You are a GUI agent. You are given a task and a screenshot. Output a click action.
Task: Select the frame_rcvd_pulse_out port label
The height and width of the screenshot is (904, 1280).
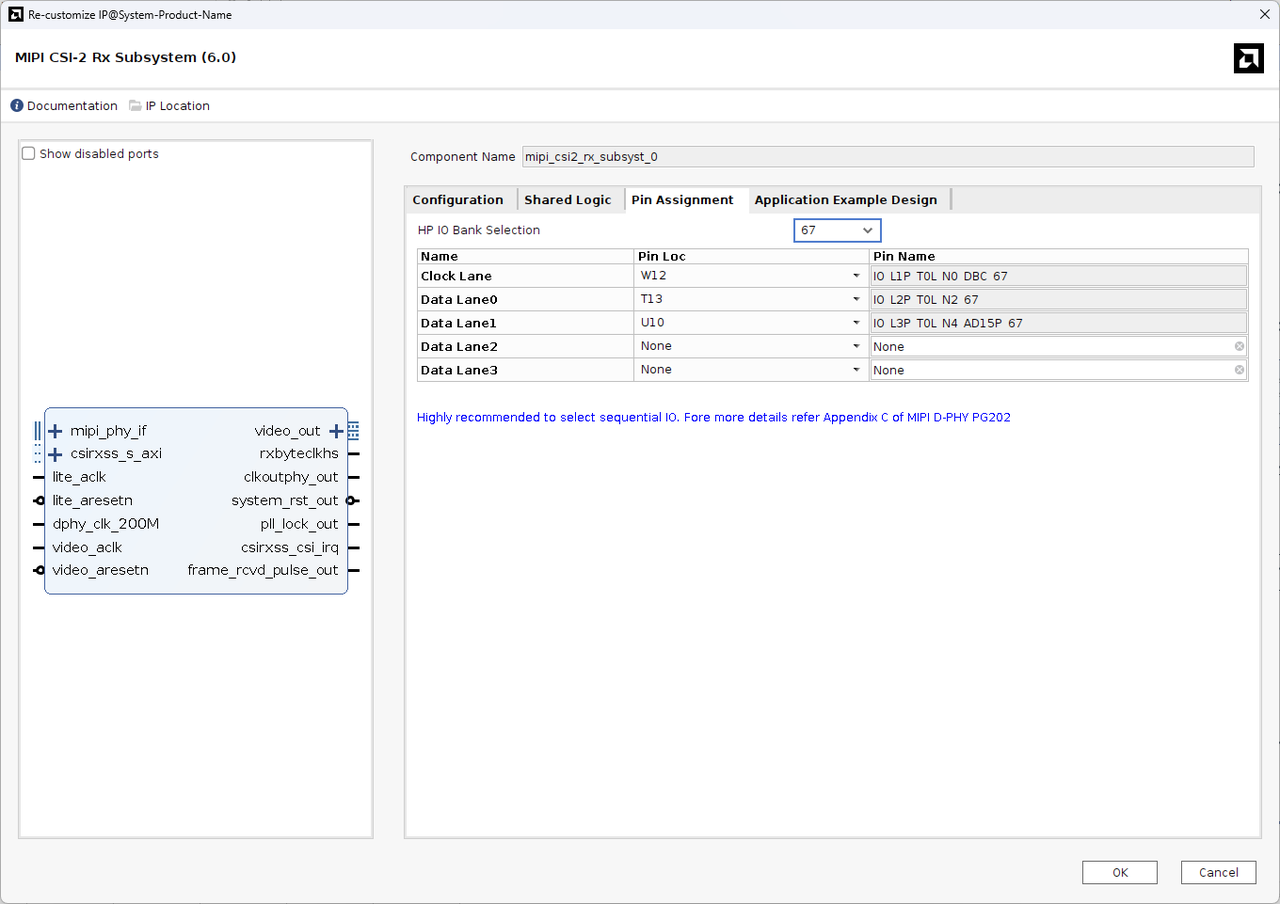pyautogui.click(x=263, y=570)
